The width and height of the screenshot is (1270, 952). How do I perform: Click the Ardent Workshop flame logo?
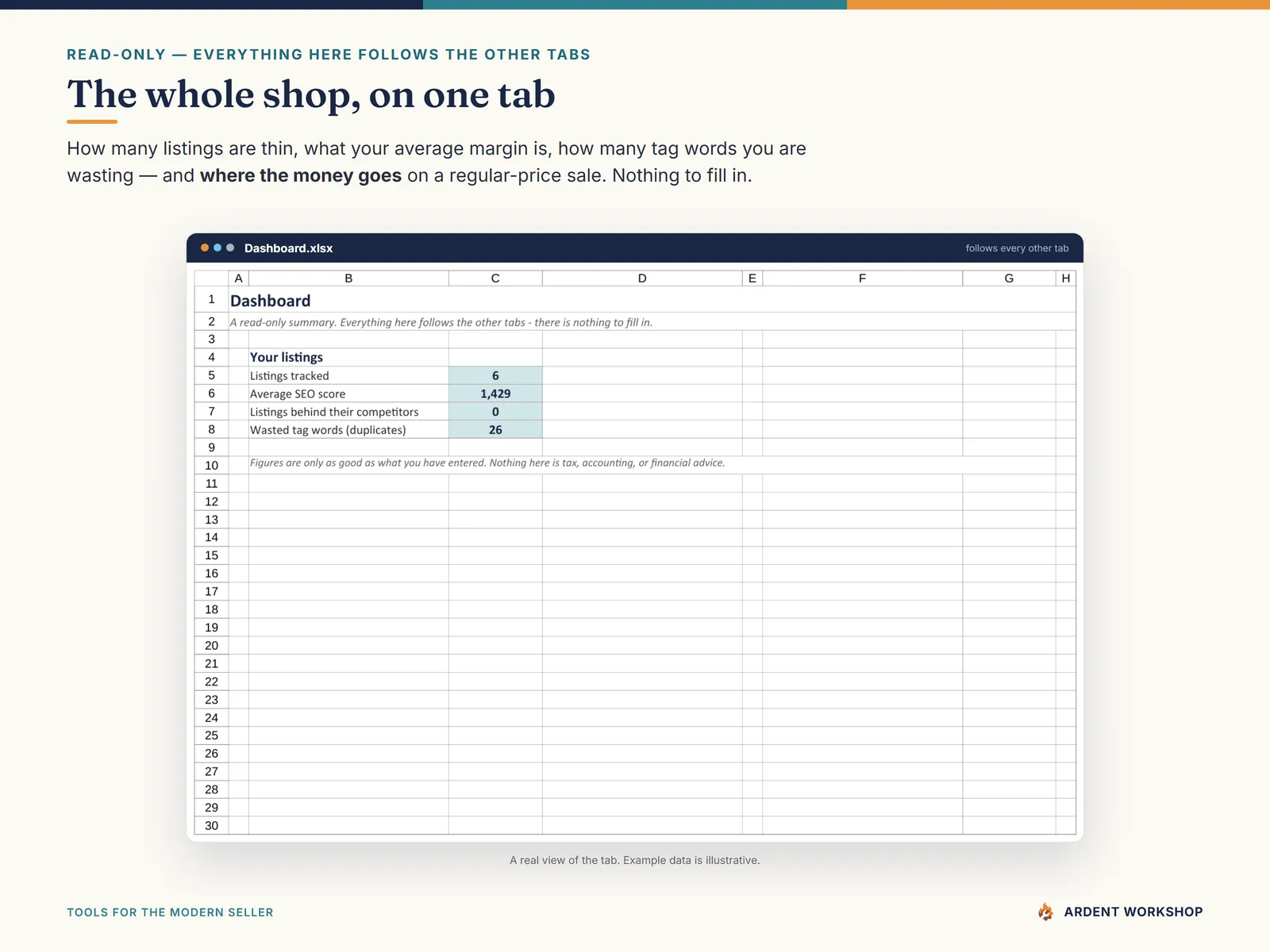coord(1045,912)
